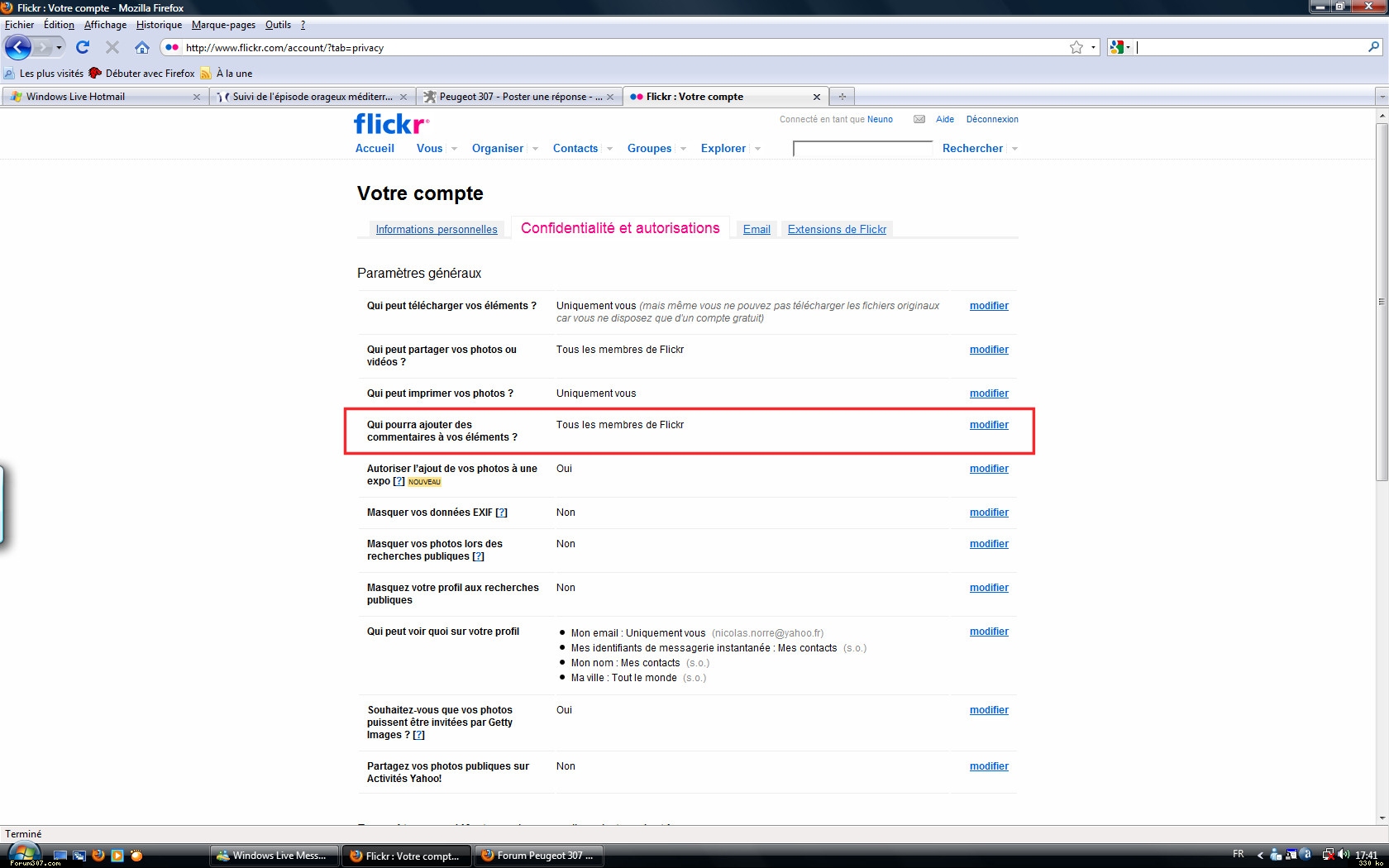
Task: Click the Firefox back arrow button
Action: (x=18, y=47)
